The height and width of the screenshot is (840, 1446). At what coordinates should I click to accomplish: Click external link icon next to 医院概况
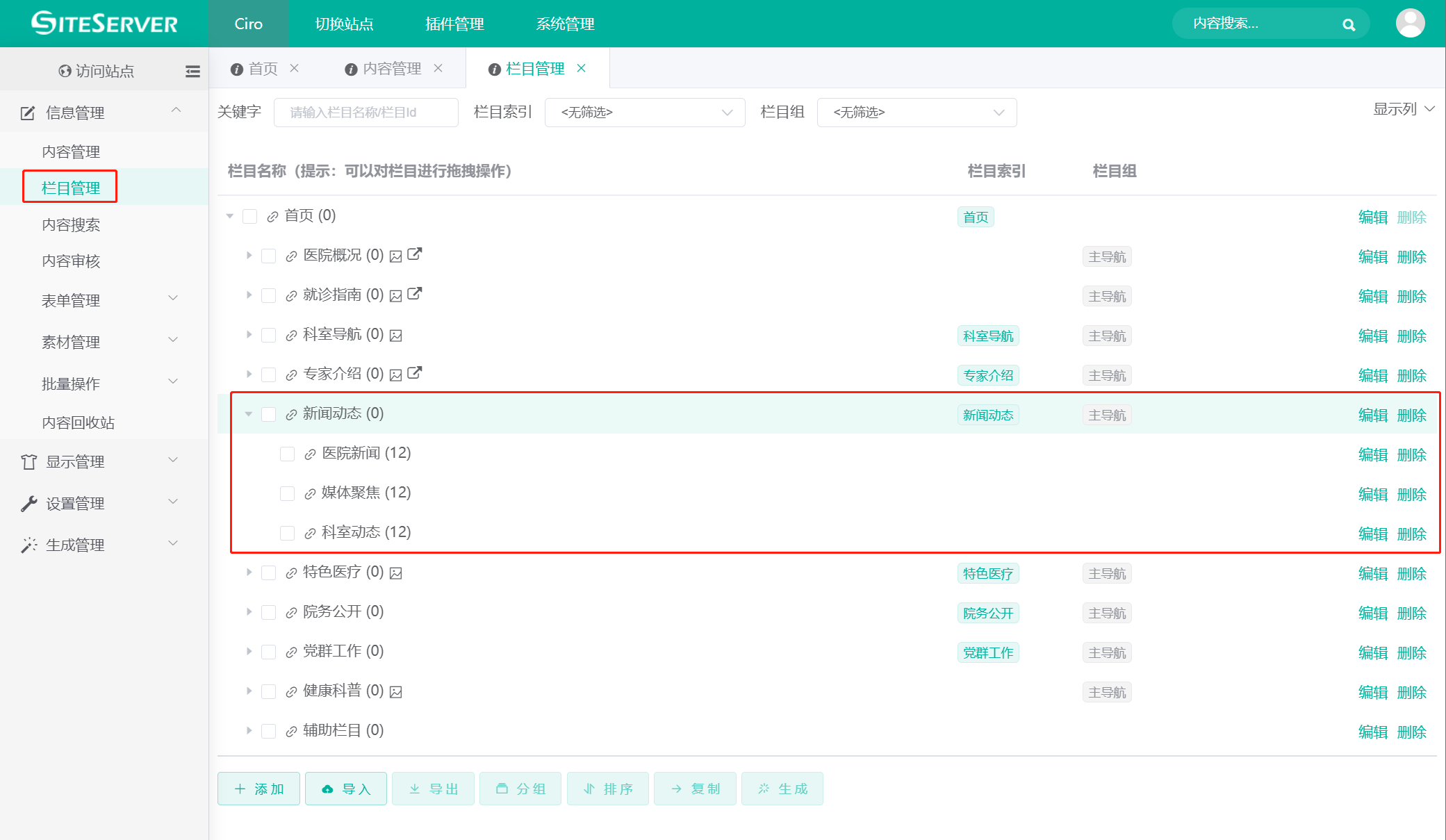[x=414, y=254]
